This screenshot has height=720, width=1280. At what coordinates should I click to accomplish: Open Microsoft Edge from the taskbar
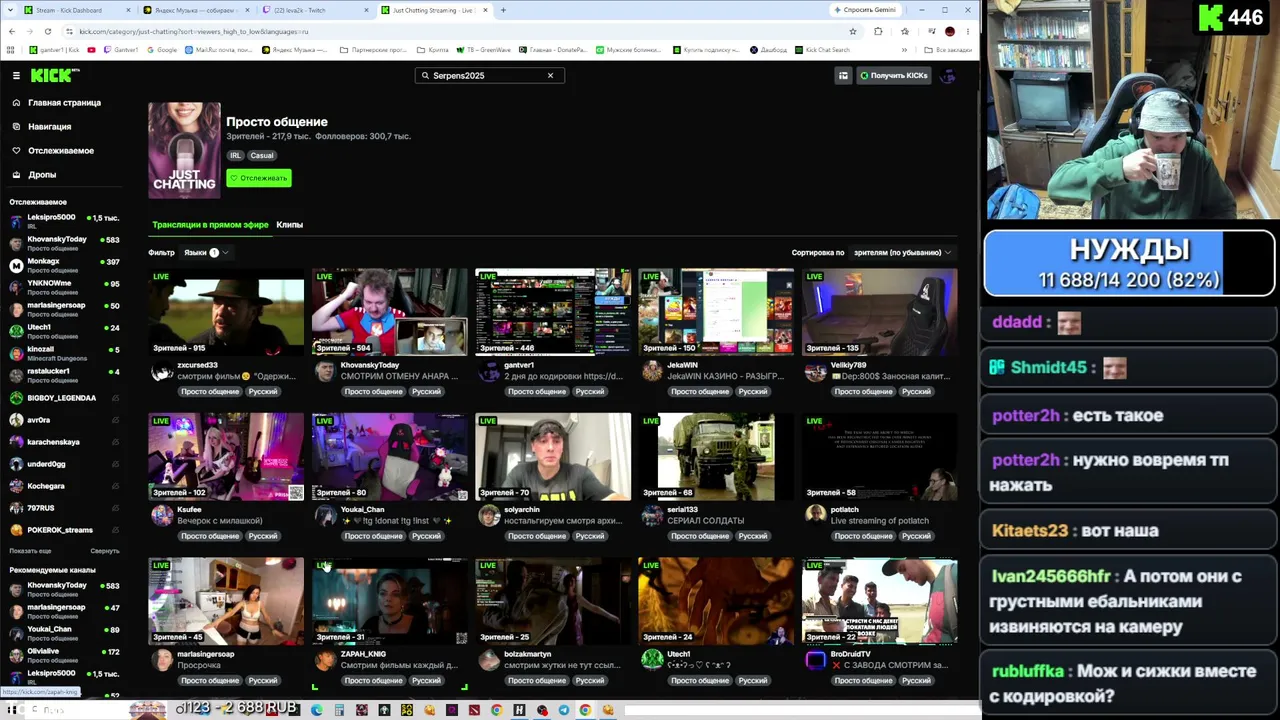tap(317, 710)
